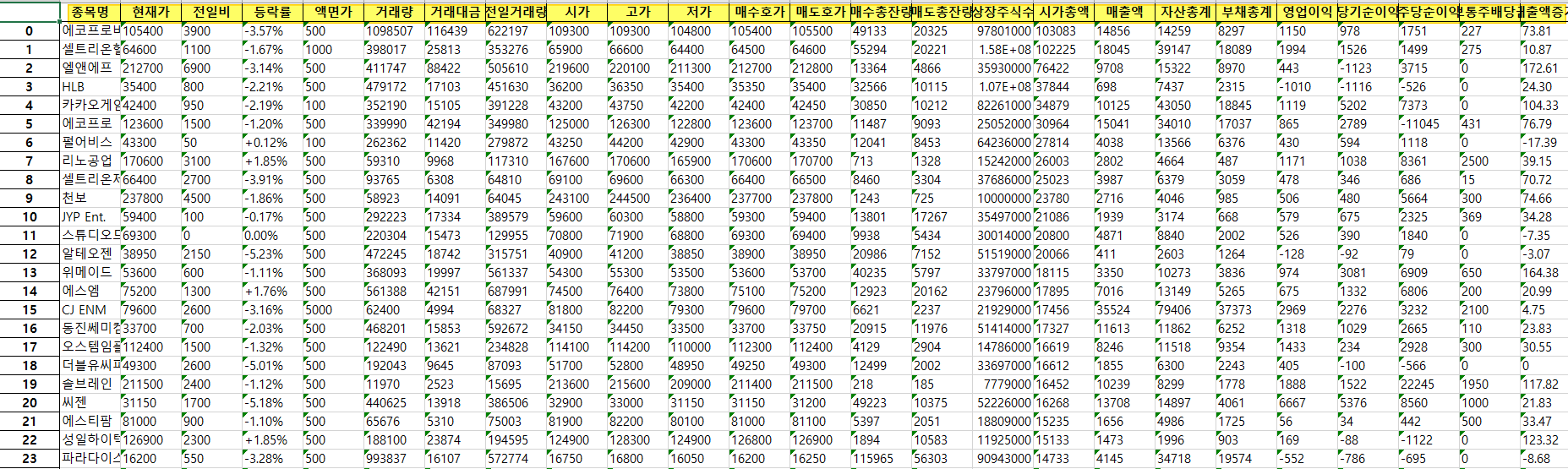1568x469 pixels.
Task: Click the -5.23% change rate cell
Action: (x=273, y=254)
